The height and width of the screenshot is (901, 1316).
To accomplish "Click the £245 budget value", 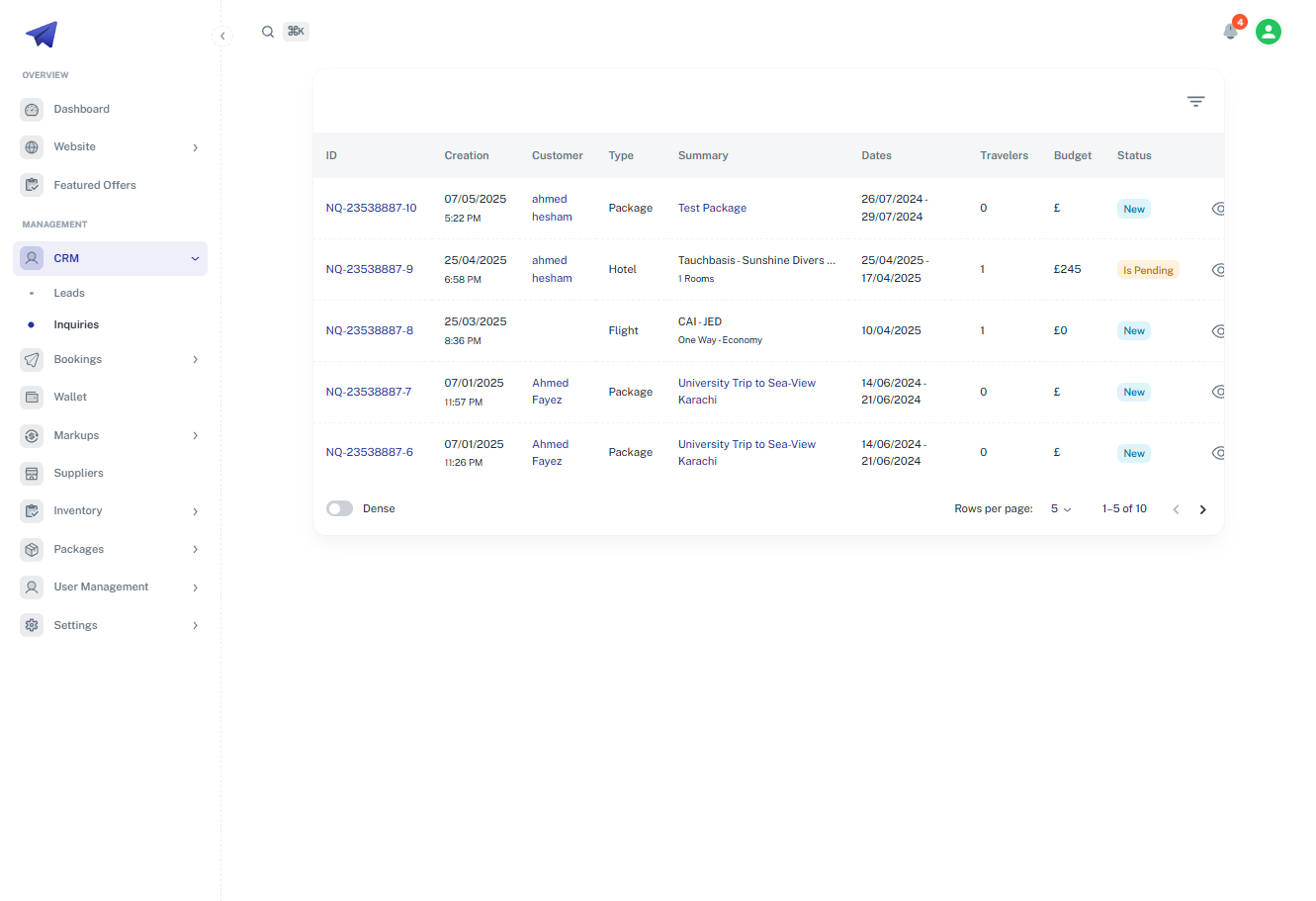I will click(1068, 269).
